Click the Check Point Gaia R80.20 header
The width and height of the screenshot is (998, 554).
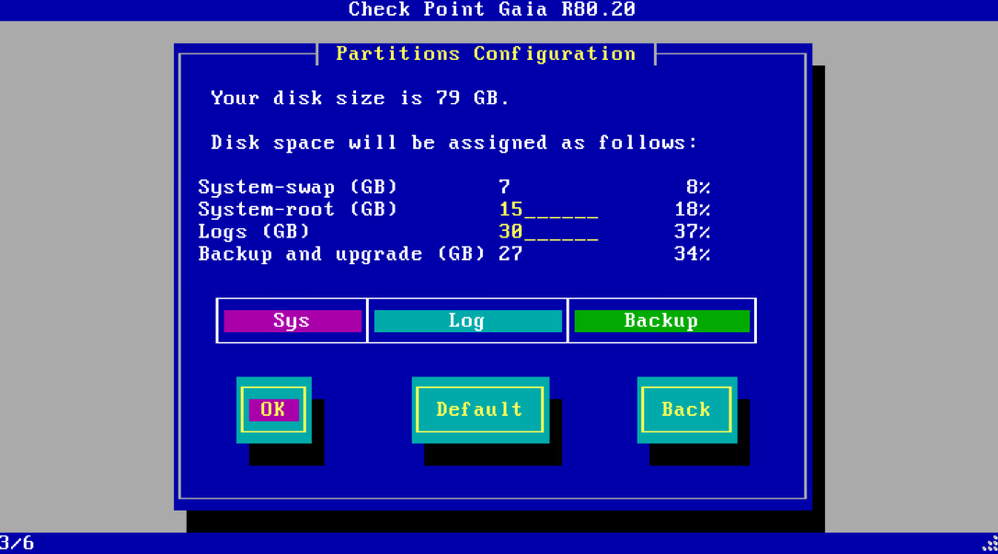click(492, 10)
